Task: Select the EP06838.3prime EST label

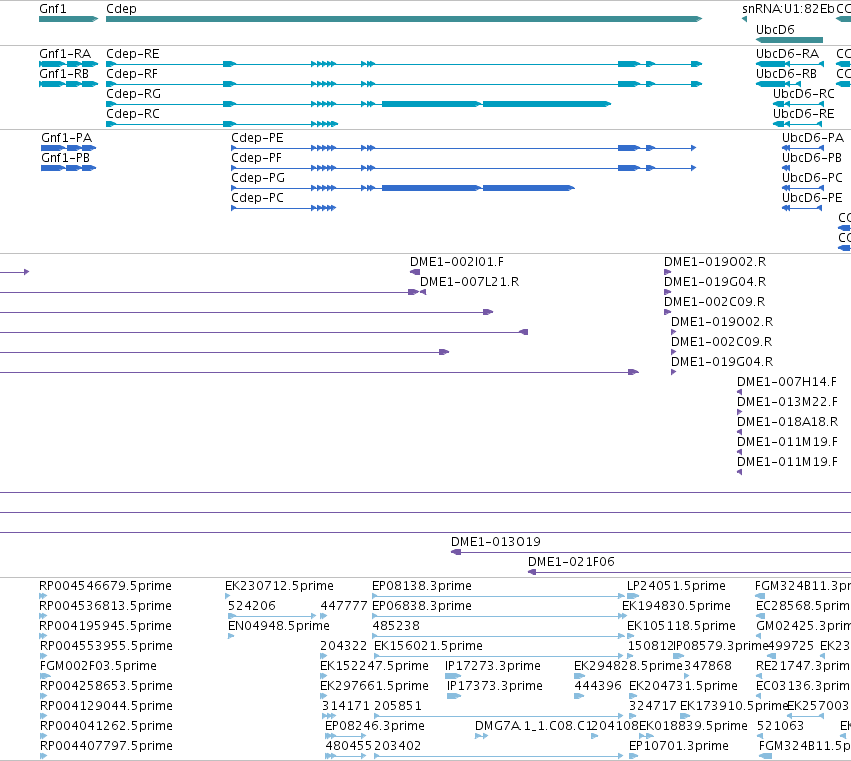Action: pos(422,605)
